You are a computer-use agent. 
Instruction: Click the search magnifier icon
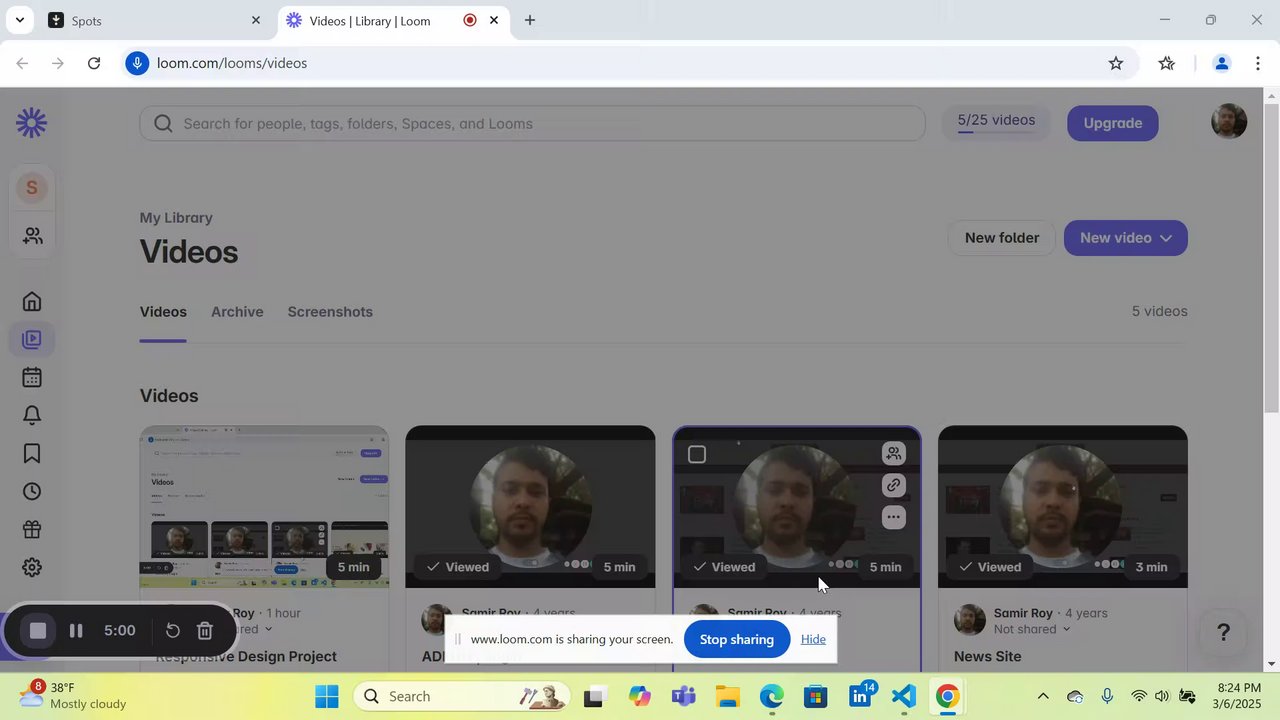point(163,124)
